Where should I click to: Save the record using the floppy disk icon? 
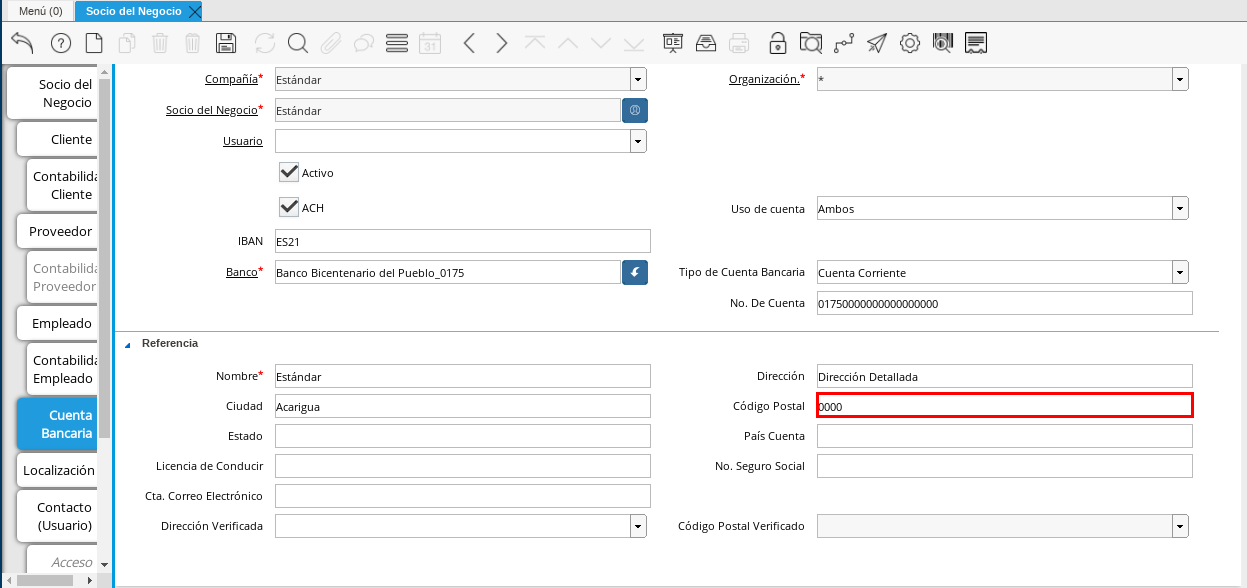tap(226, 43)
